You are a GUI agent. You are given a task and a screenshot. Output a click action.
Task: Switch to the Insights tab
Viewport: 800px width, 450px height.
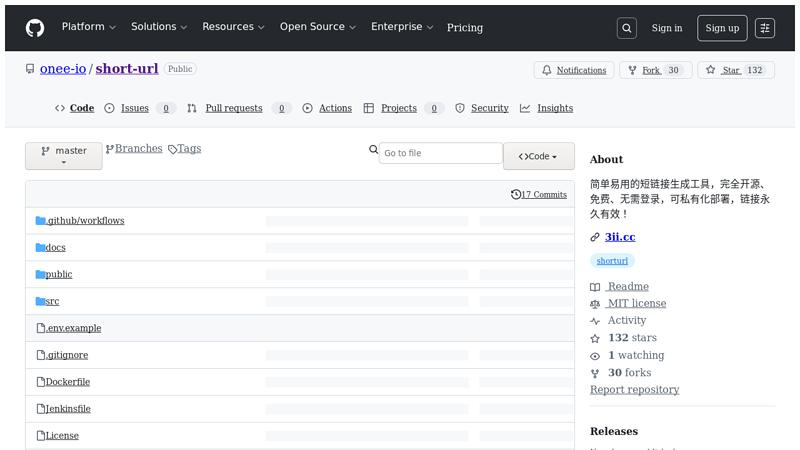[555, 108]
